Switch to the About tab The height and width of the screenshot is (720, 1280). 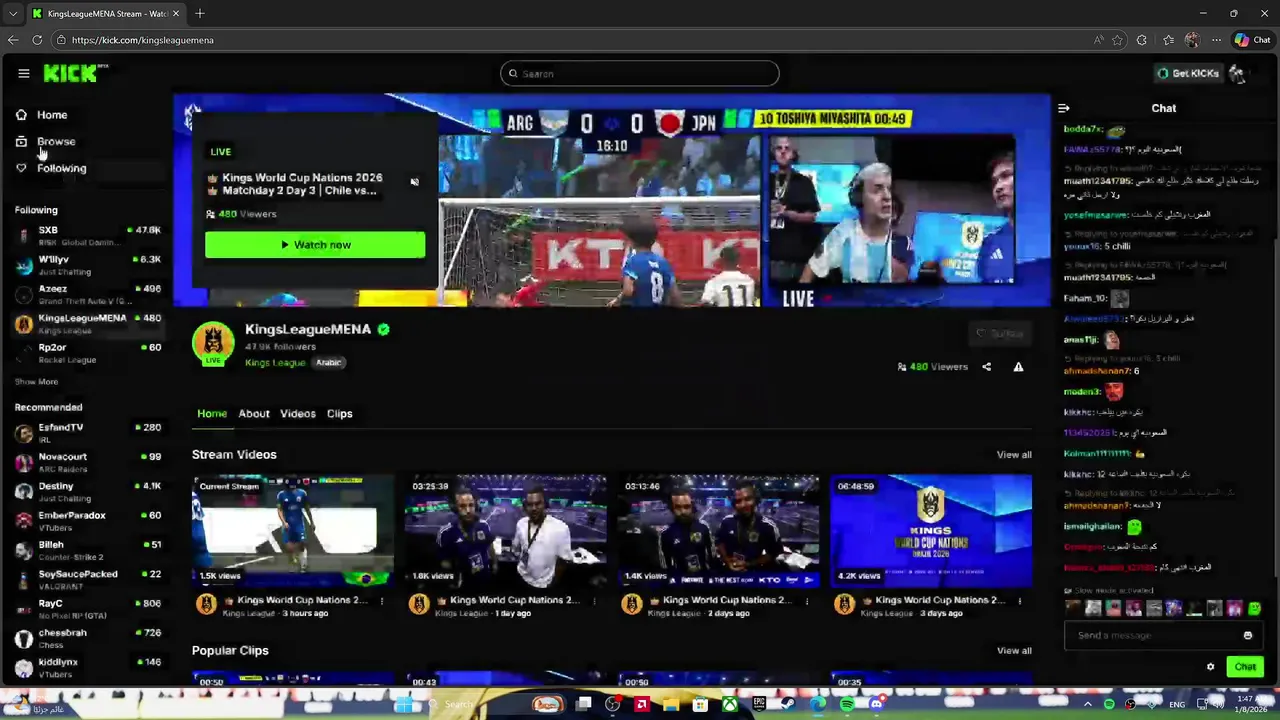254,413
